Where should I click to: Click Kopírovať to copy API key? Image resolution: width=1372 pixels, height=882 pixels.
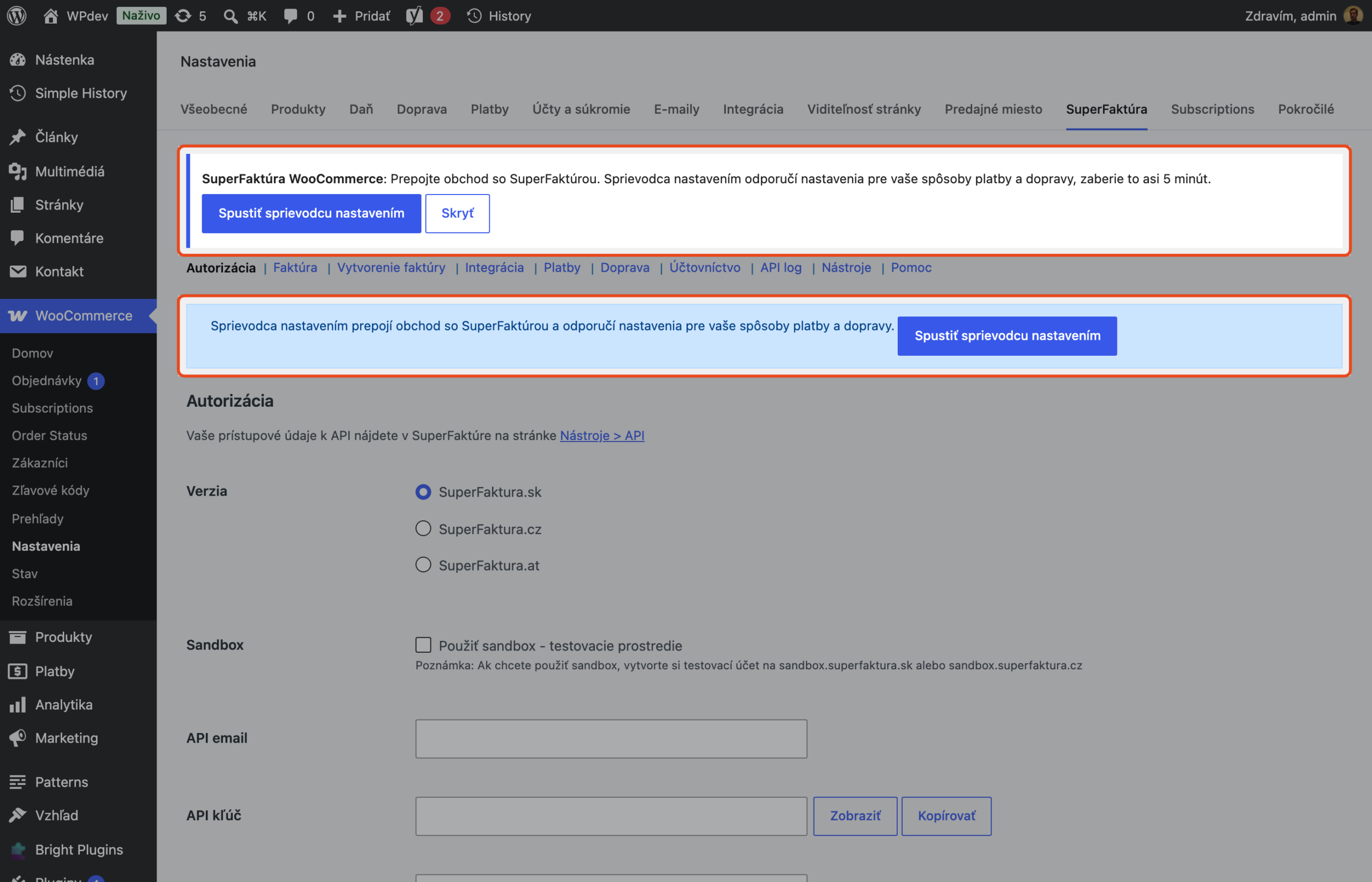click(946, 816)
